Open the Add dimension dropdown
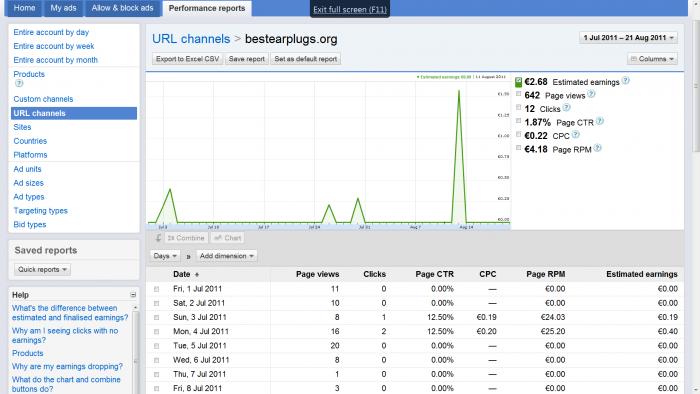 (226, 256)
